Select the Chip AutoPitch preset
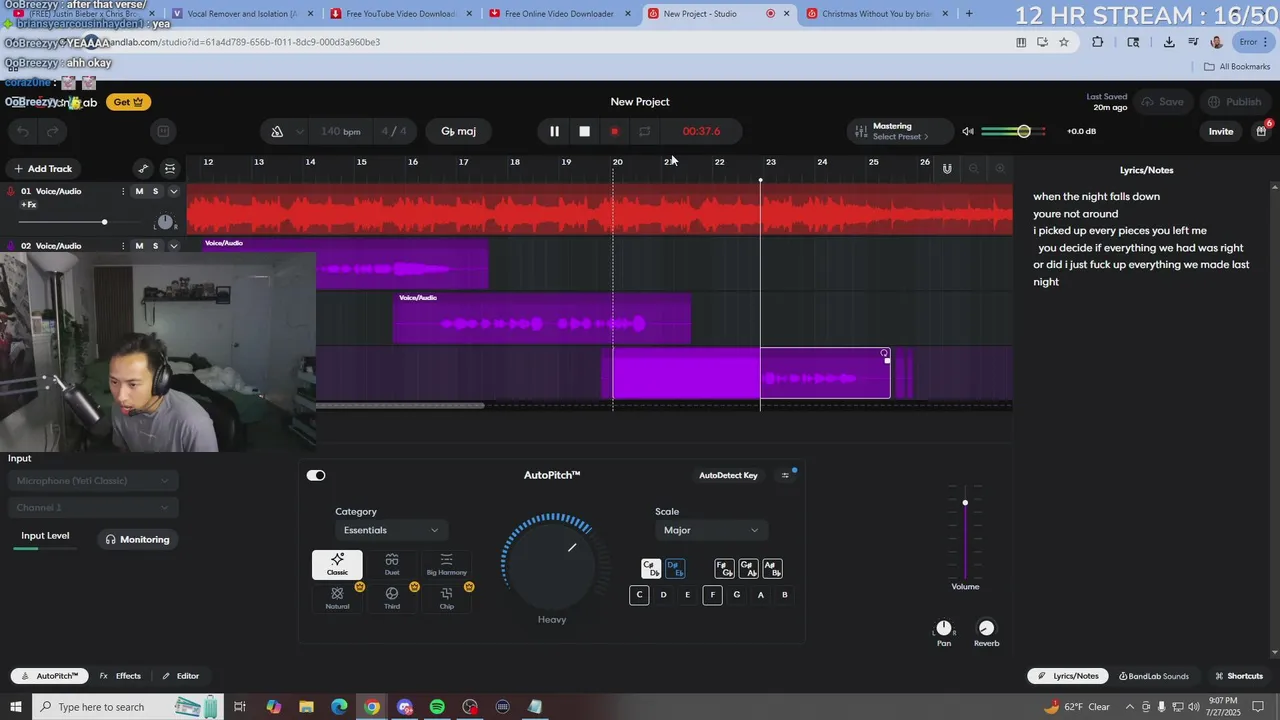 (x=446, y=598)
